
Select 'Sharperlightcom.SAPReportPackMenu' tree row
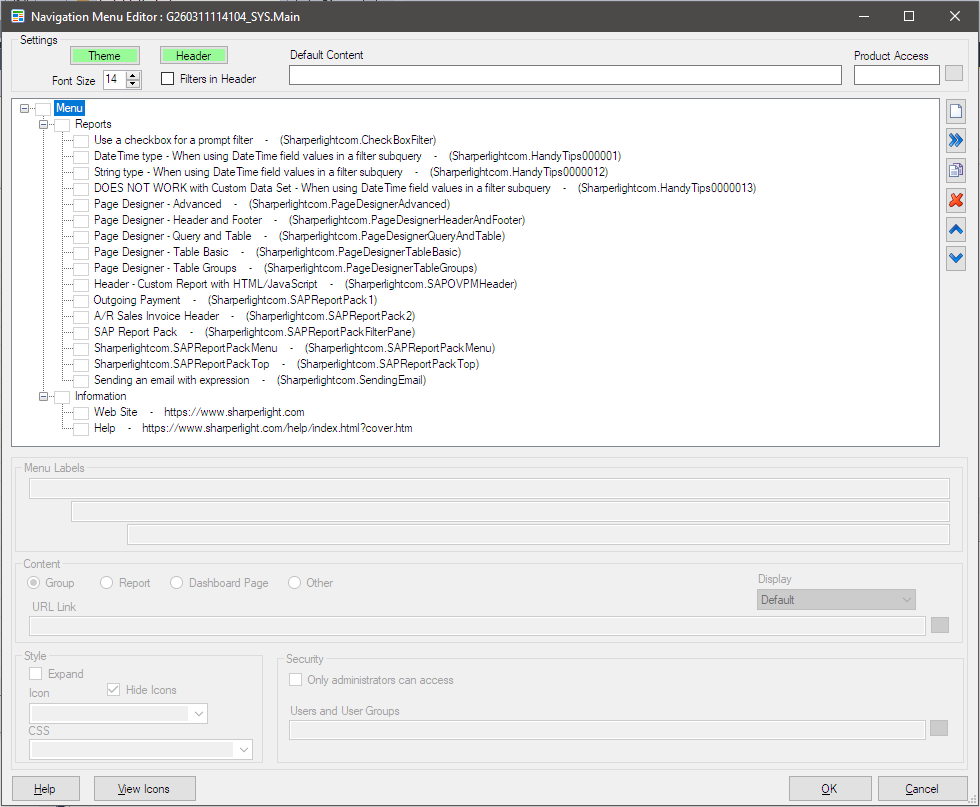tap(294, 348)
